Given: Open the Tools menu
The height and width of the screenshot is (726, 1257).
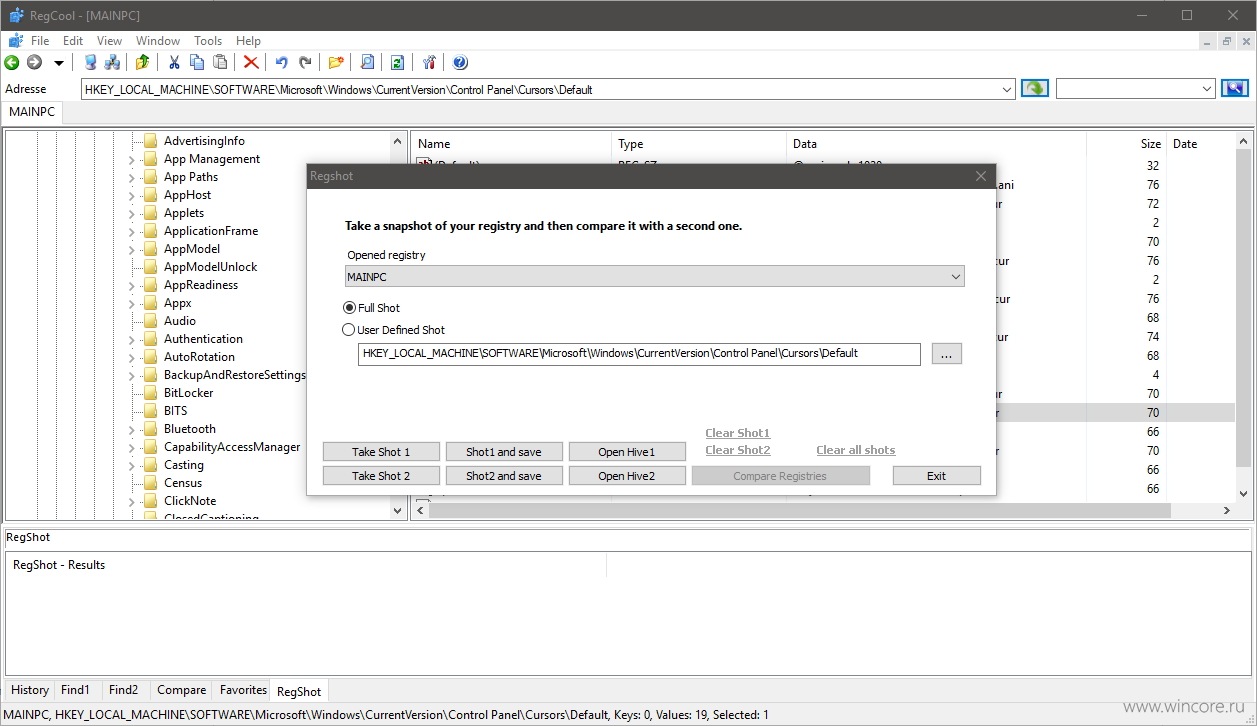Looking at the screenshot, I should (x=208, y=41).
